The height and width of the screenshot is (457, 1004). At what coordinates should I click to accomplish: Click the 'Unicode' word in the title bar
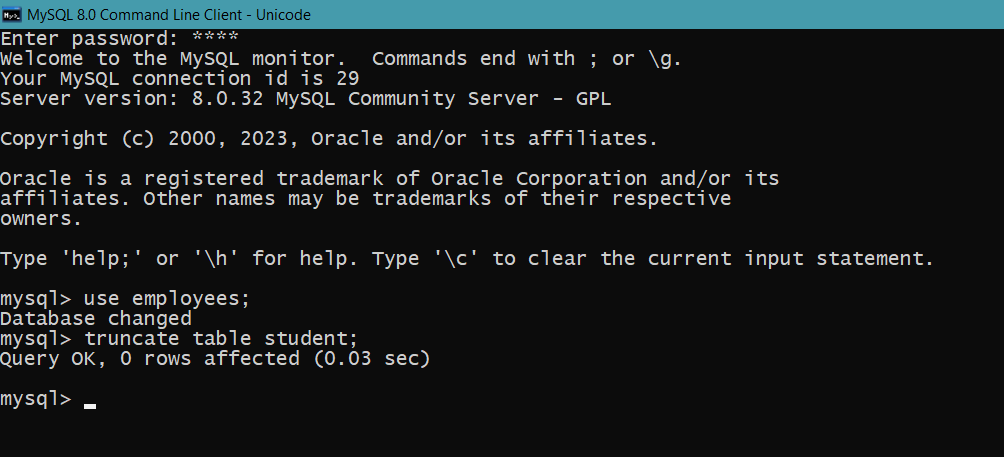(284, 15)
